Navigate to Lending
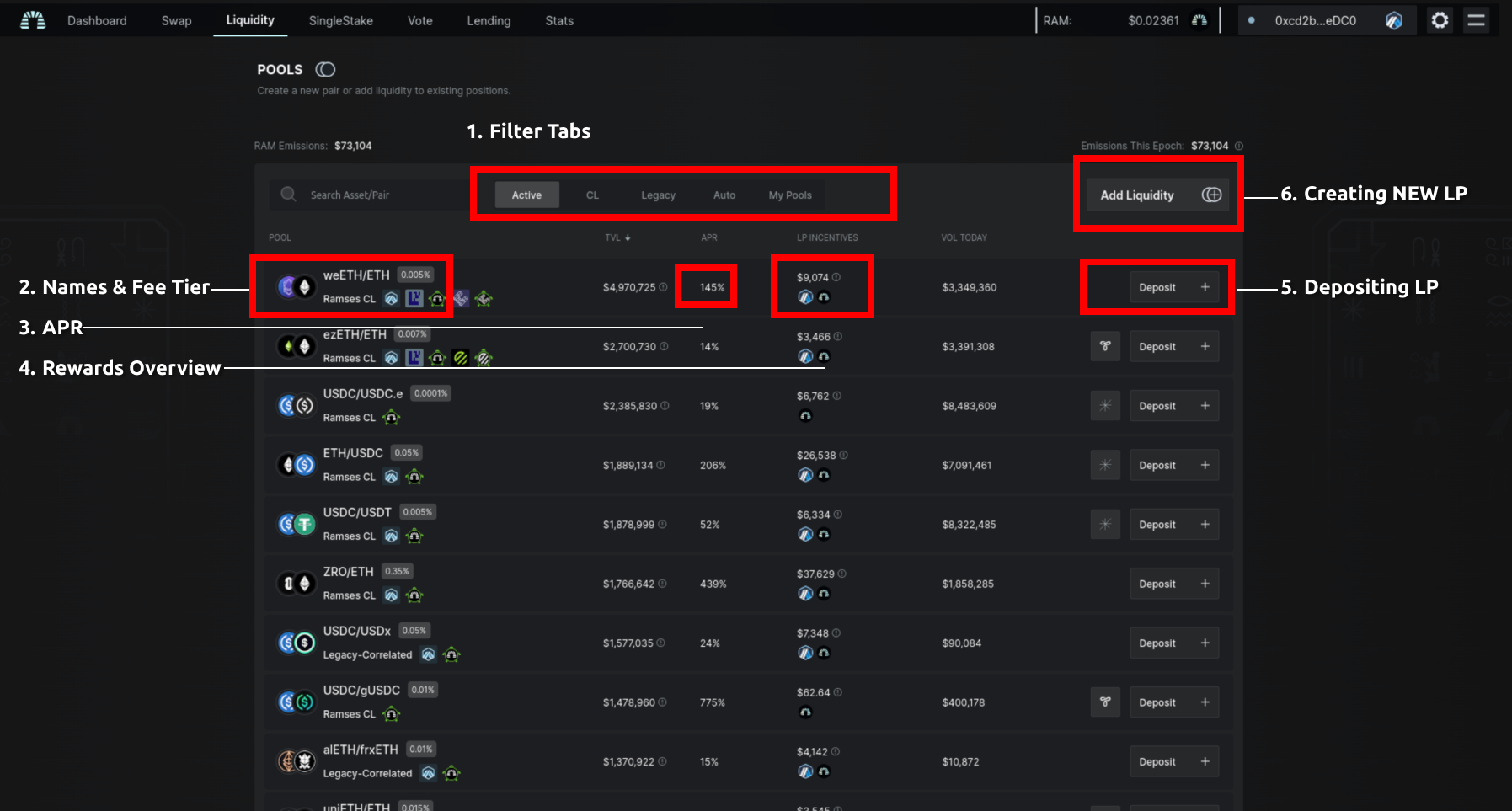This screenshot has width=1512, height=811. (x=489, y=20)
